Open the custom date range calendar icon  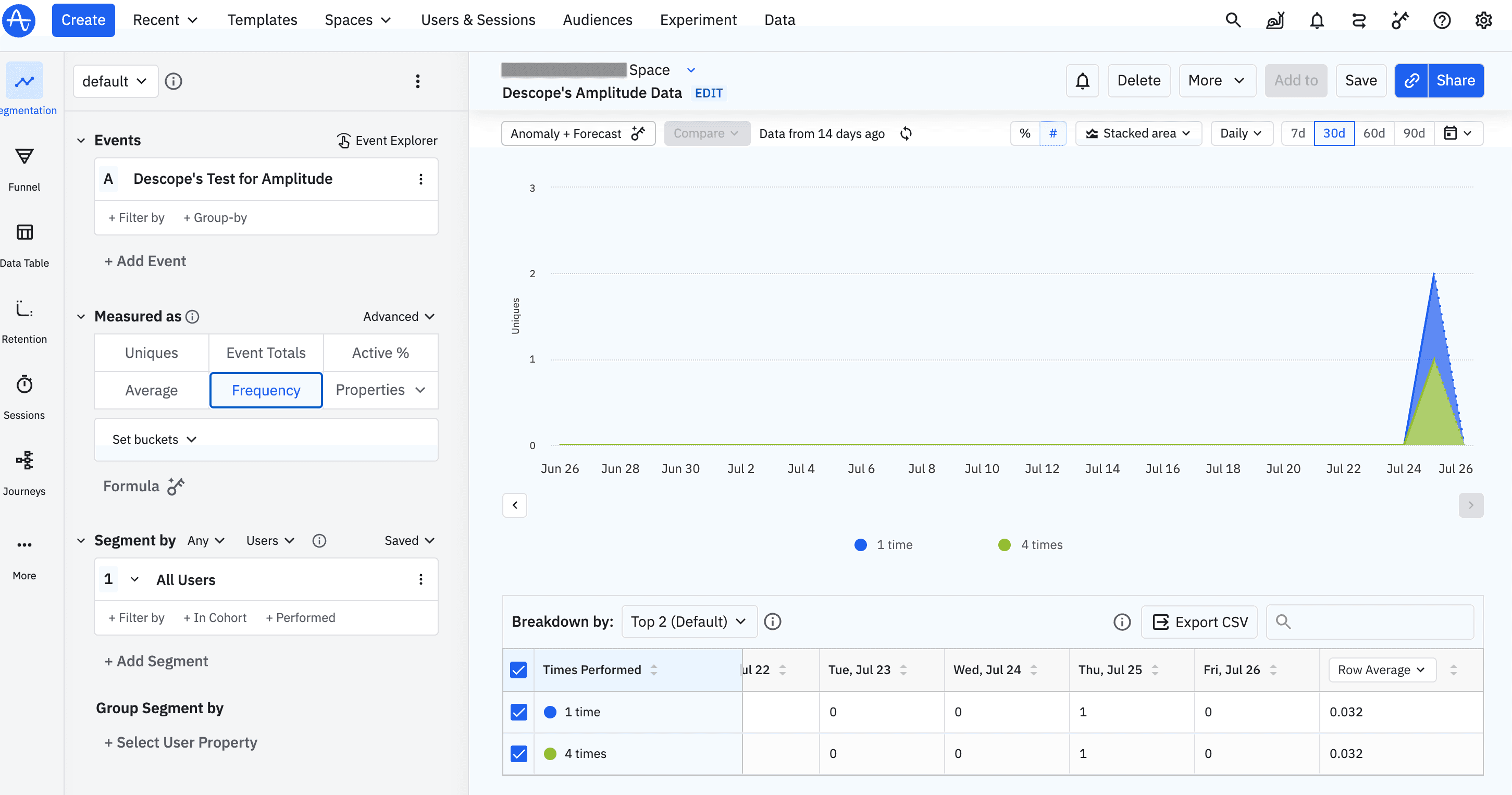1450,134
